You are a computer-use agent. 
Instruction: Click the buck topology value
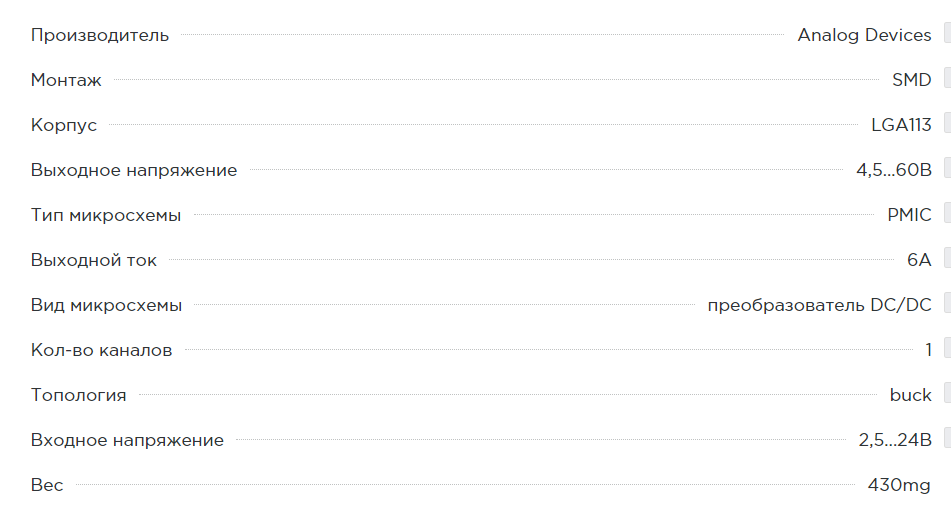pyautogui.click(x=910, y=395)
